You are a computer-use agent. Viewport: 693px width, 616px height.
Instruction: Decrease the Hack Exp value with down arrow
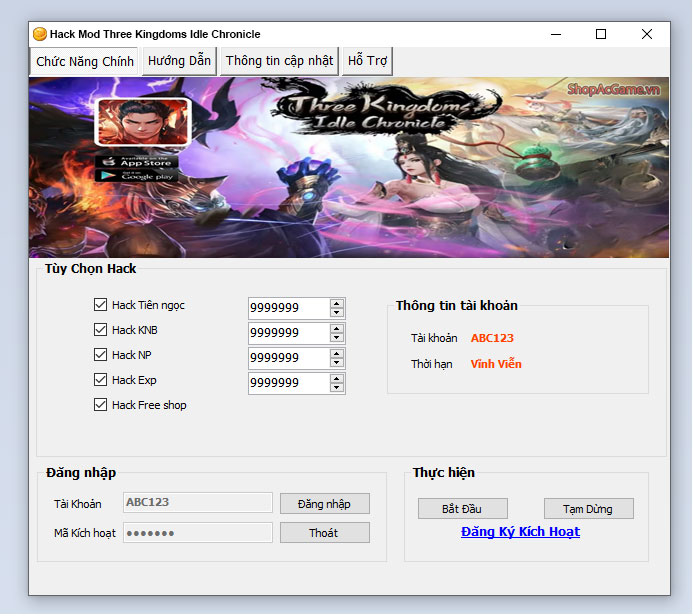coord(337,388)
